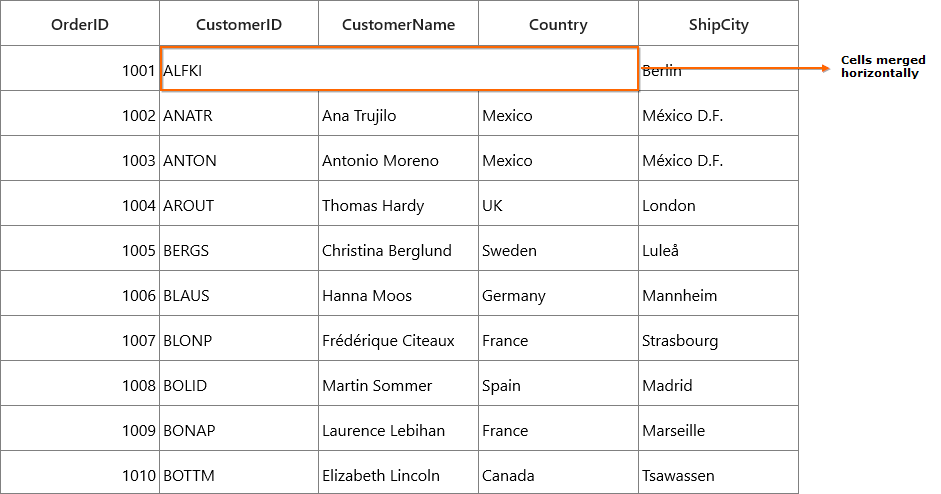
Task: Click the Luleå ship city cell
Action: pyautogui.click(x=718, y=249)
